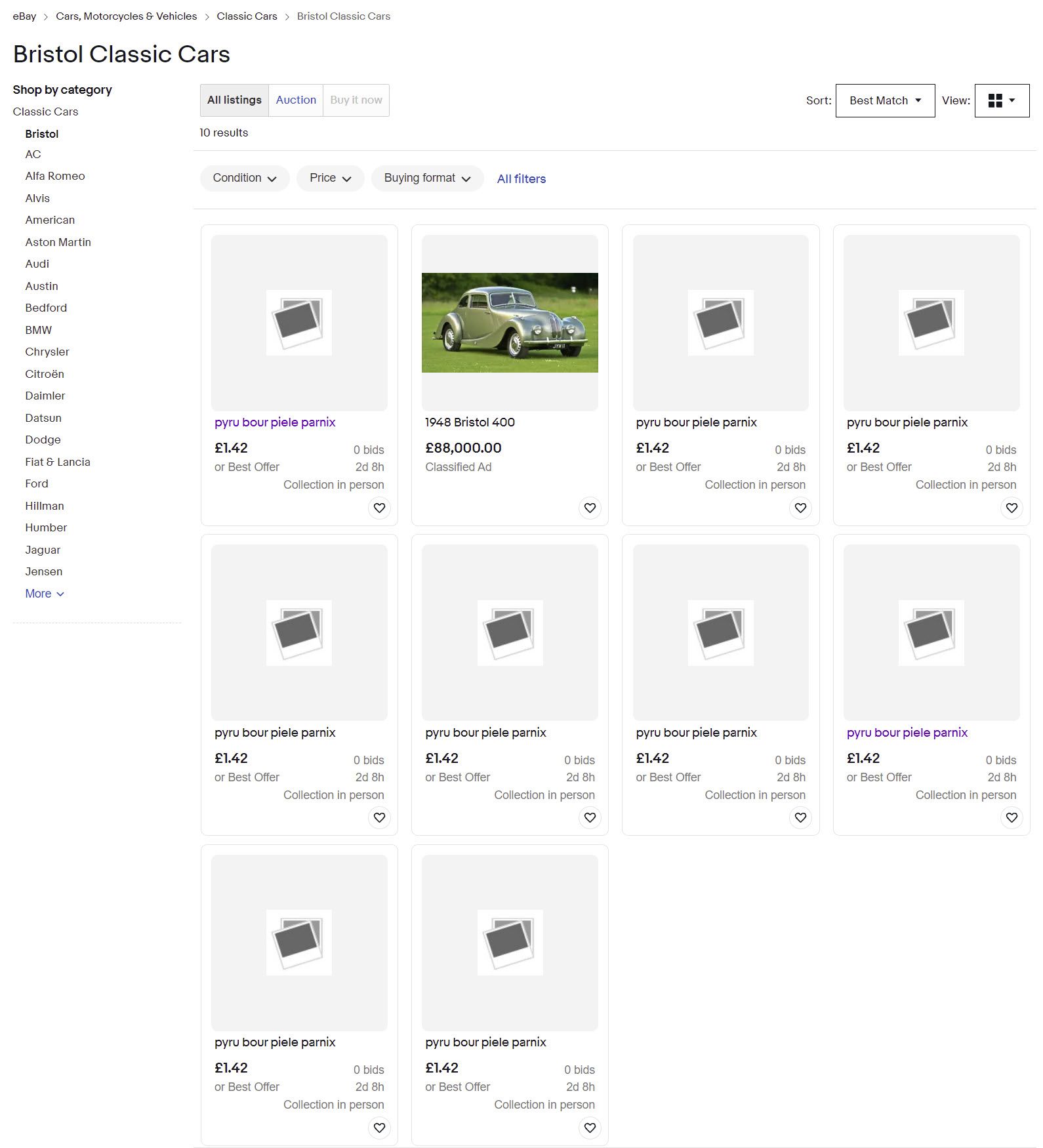Image resolution: width=1043 pixels, height=1148 pixels.
Task: Click the £88,000.00 price
Action: pyautogui.click(x=463, y=448)
